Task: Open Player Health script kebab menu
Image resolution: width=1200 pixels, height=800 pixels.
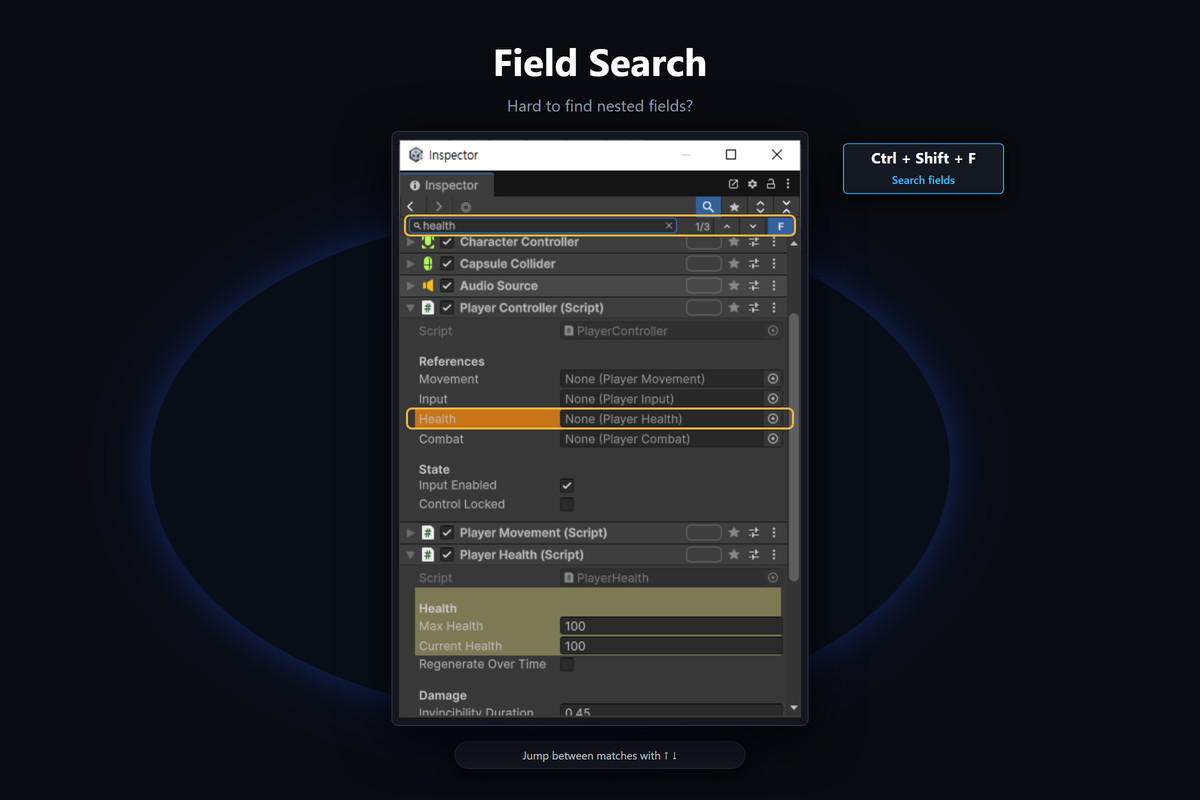Action: 774,555
